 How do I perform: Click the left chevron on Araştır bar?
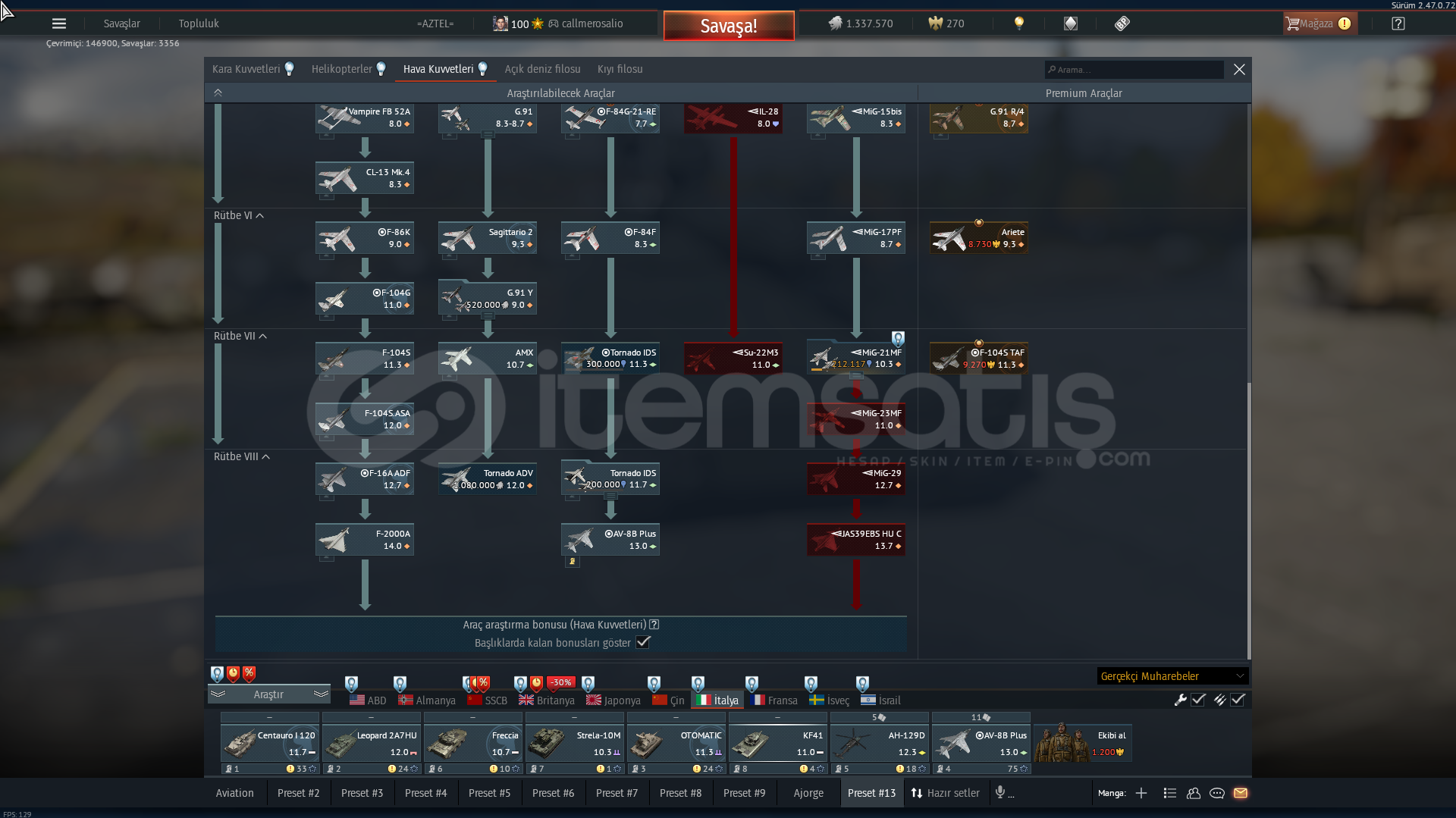click(x=218, y=694)
